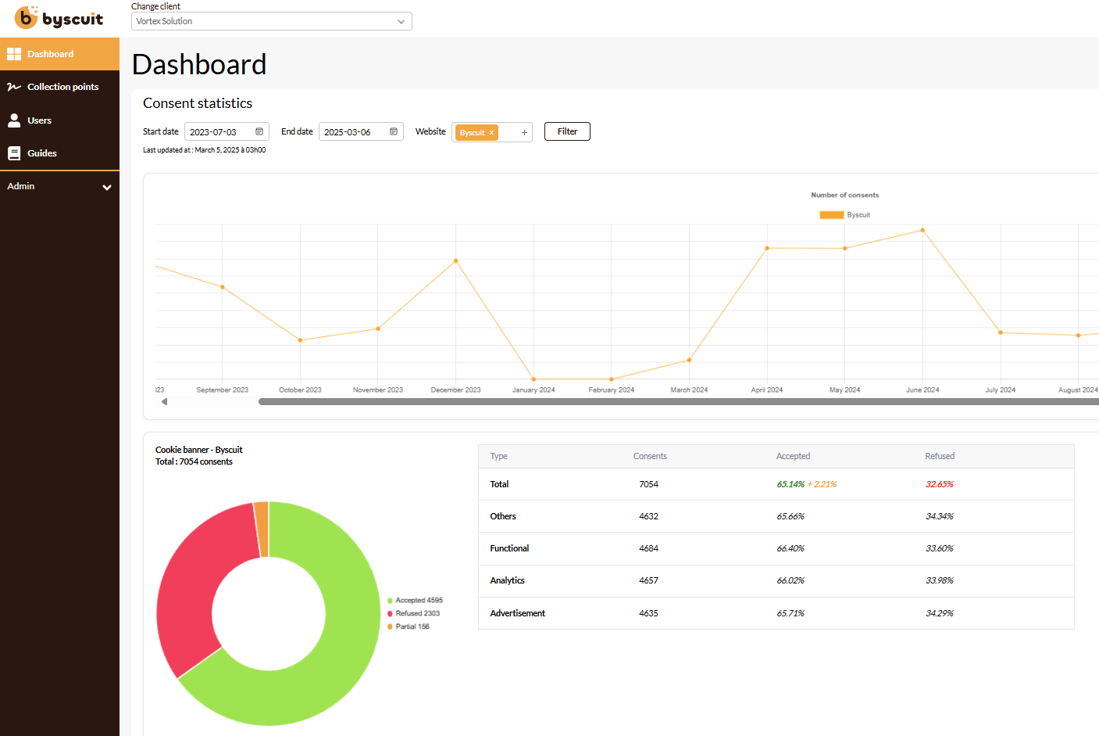
Task: Toggle the Byscuit series legend swatch
Action: coord(831,214)
